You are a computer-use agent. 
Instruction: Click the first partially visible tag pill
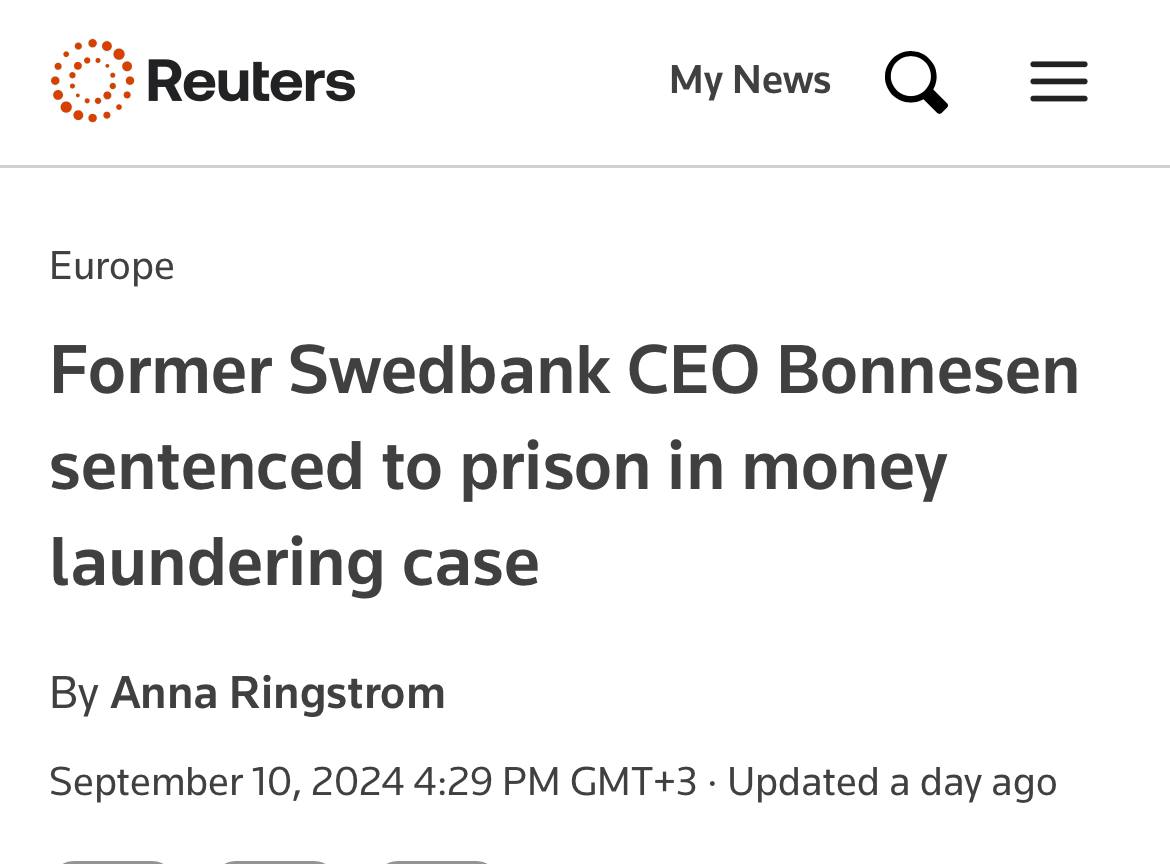coord(111,861)
